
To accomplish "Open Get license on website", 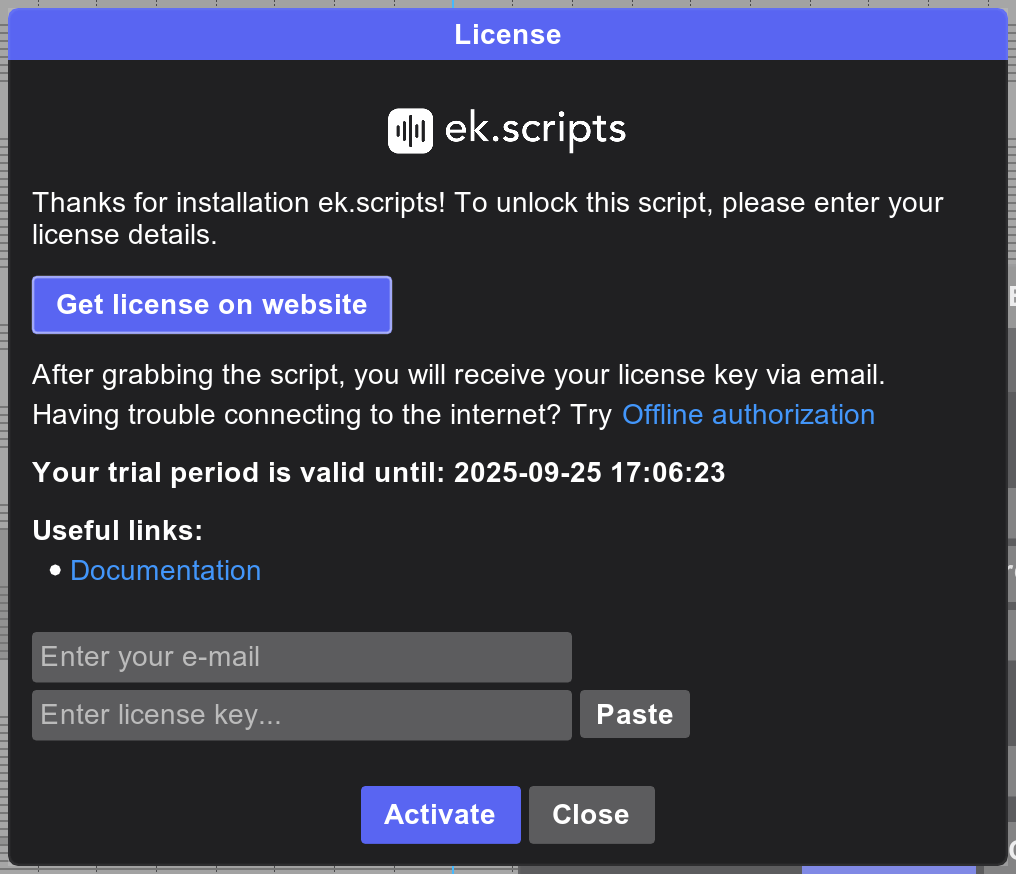I will click(x=212, y=305).
